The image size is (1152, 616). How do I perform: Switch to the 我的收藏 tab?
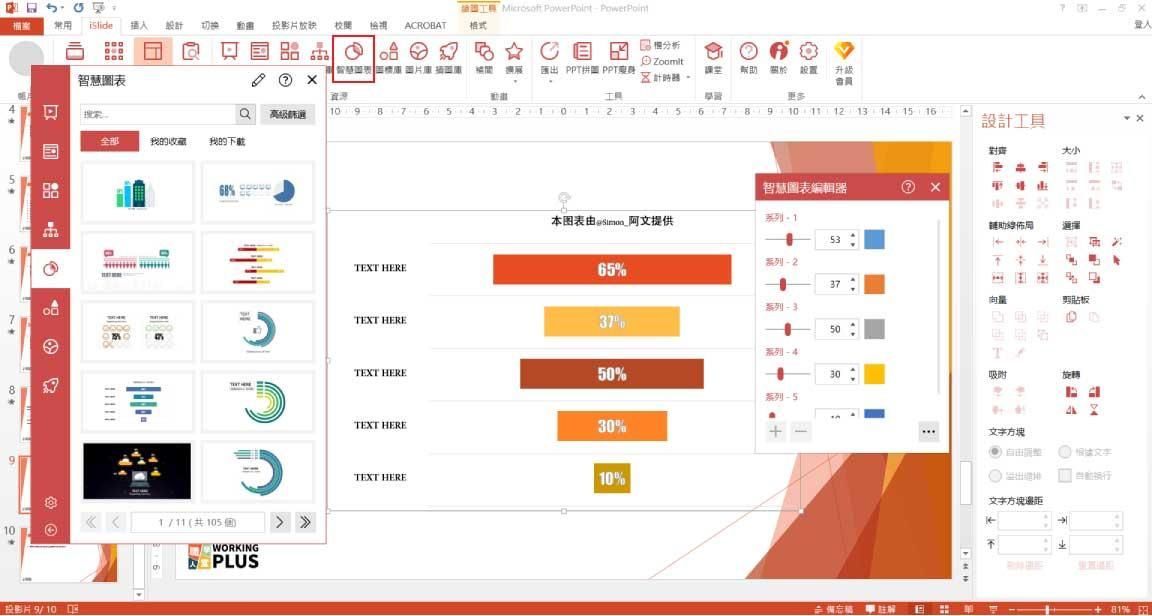click(x=170, y=141)
